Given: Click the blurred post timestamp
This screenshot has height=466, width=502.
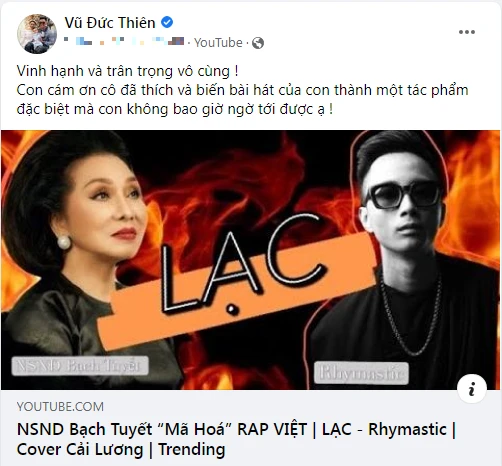Looking at the screenshot, I should tap(124, 42).
